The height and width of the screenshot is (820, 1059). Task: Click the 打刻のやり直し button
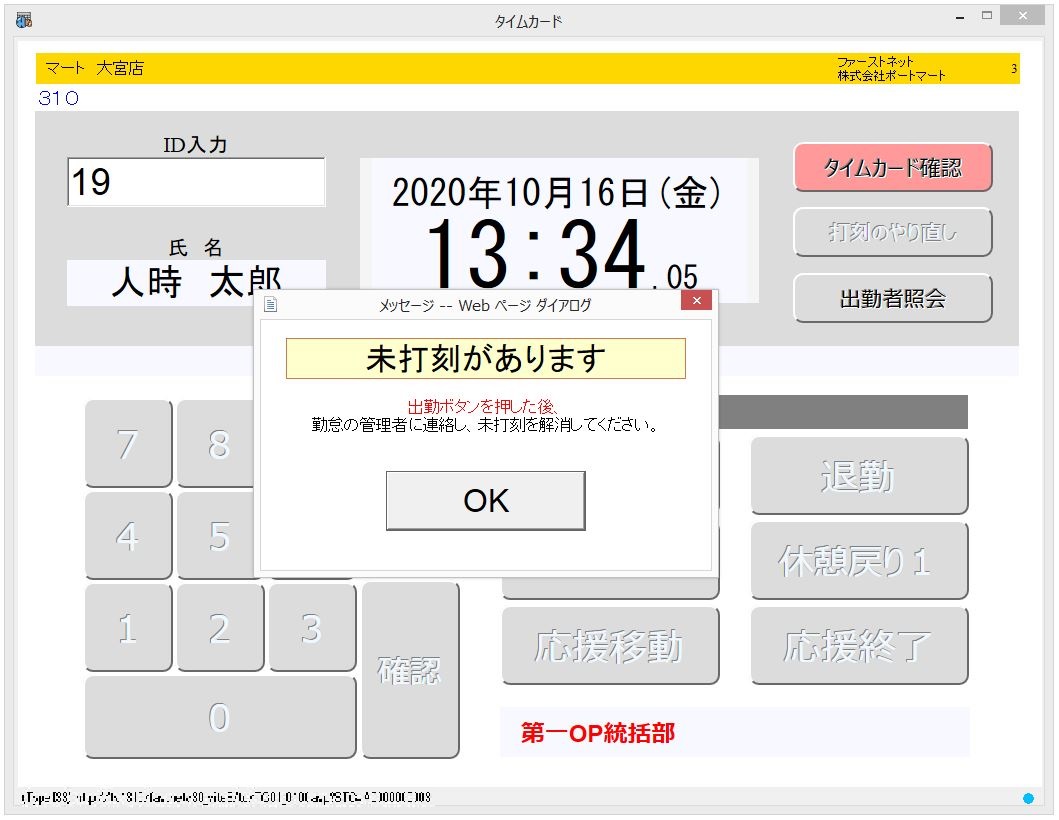click(x=892, y=232)
